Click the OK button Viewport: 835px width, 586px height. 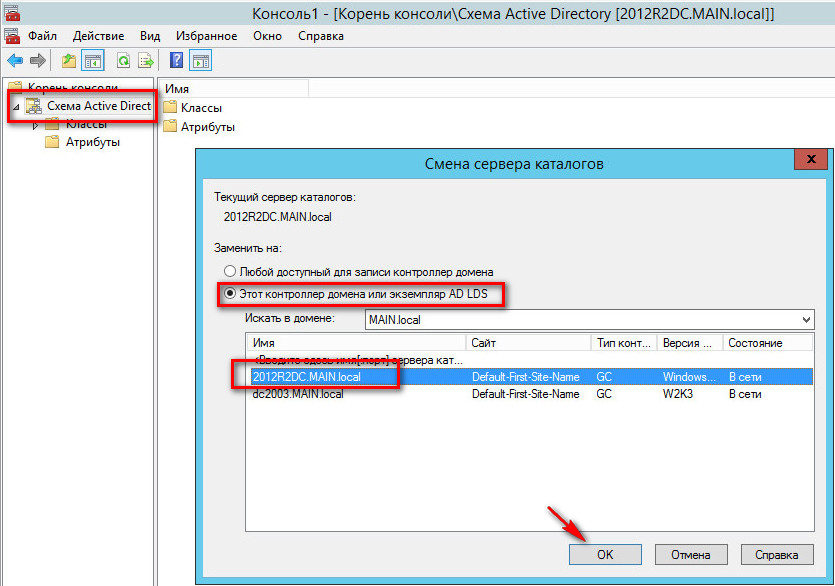pyautogui.click(x=605, y=555)
